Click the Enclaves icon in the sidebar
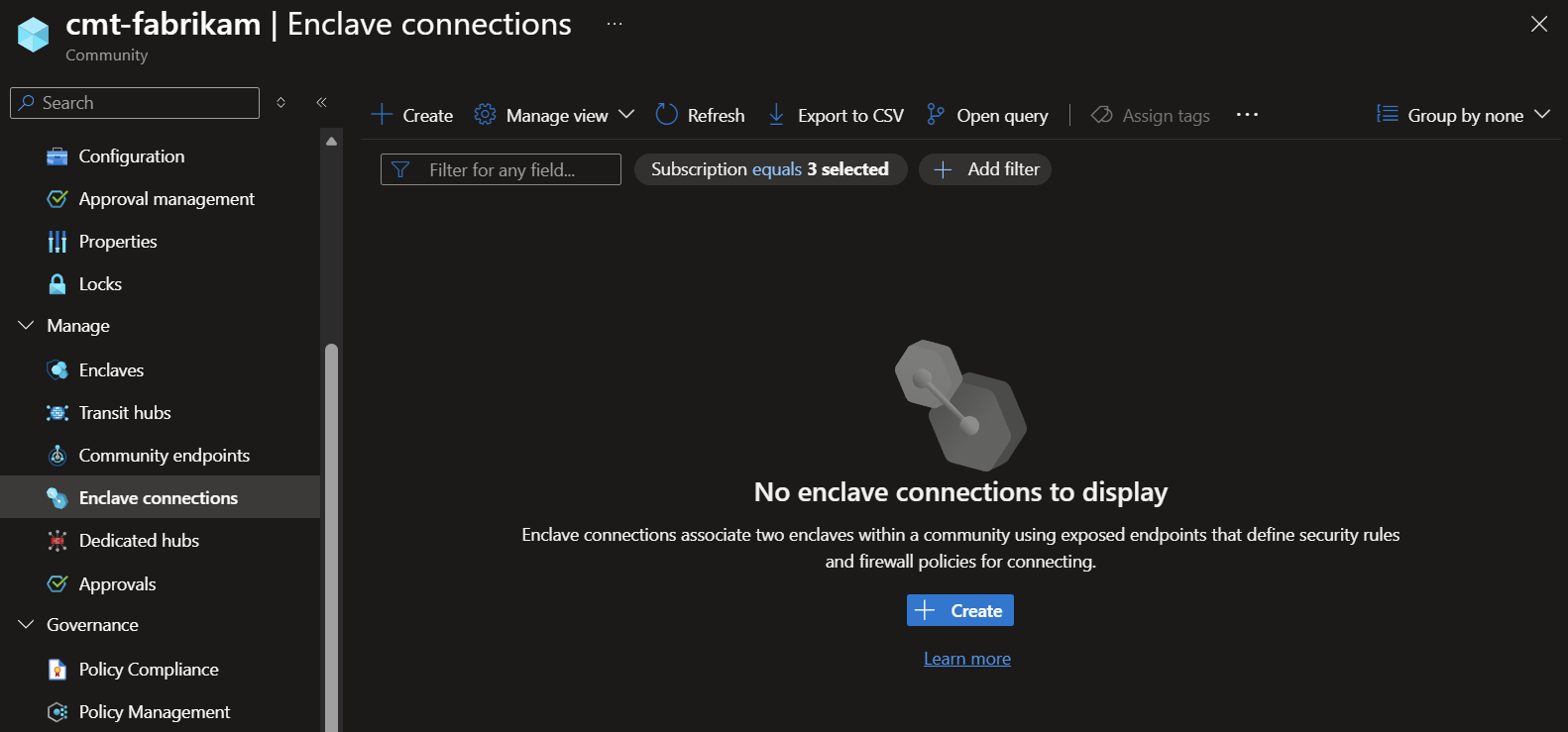This screenshot has height=732, width=1568. point(57,370)
